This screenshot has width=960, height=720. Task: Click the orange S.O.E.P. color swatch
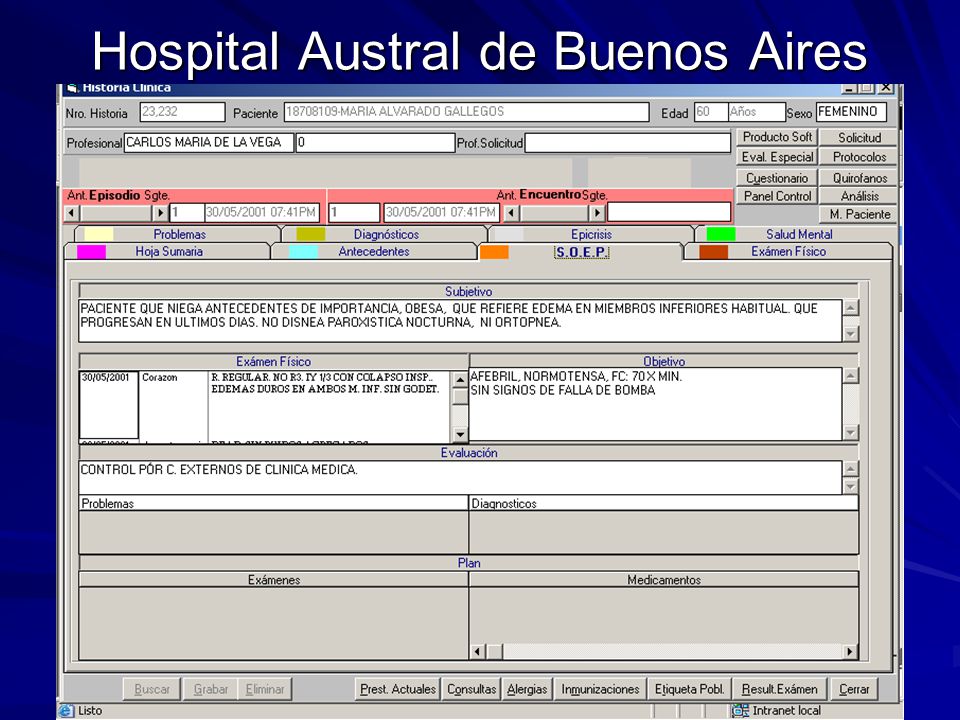click(x=494, y=252)
